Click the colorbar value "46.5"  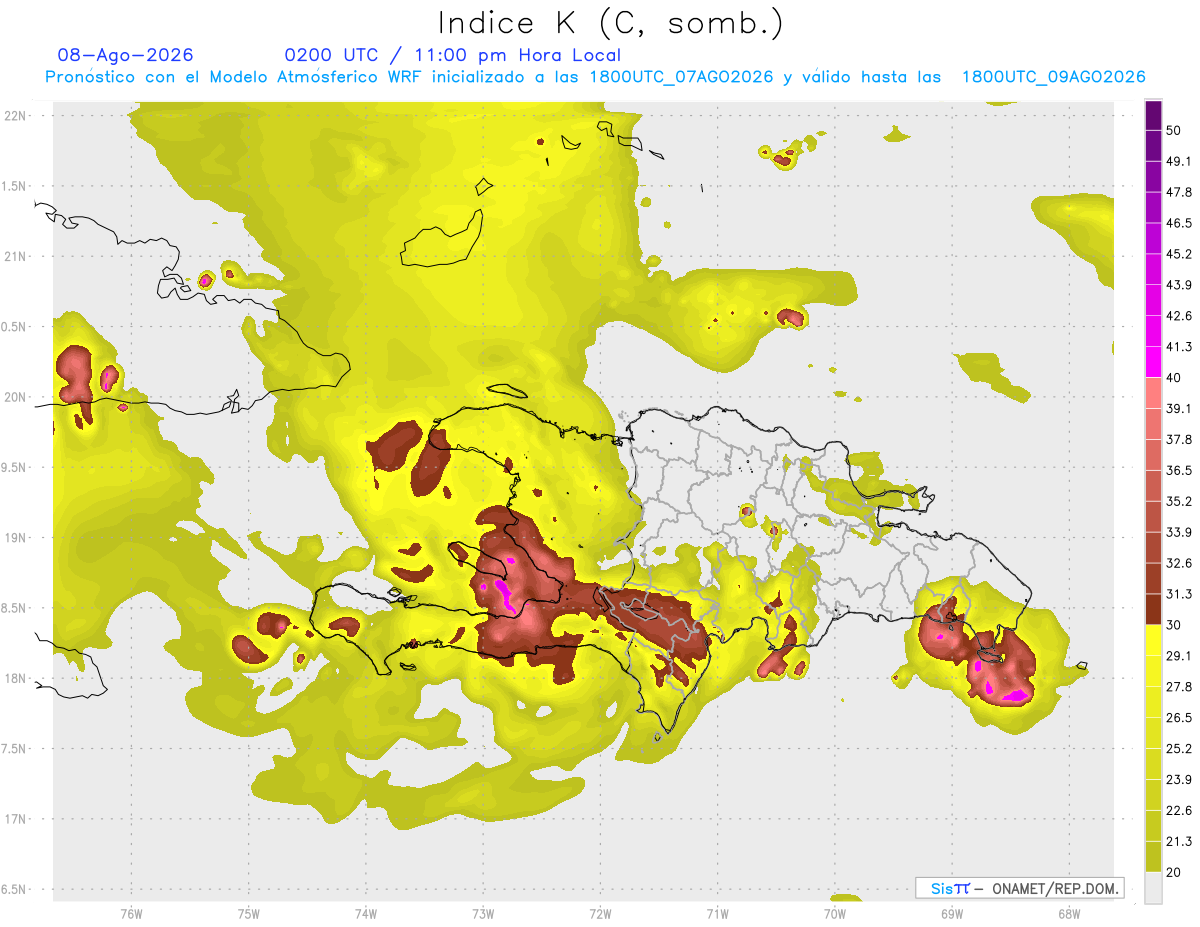click(1179, 223)
